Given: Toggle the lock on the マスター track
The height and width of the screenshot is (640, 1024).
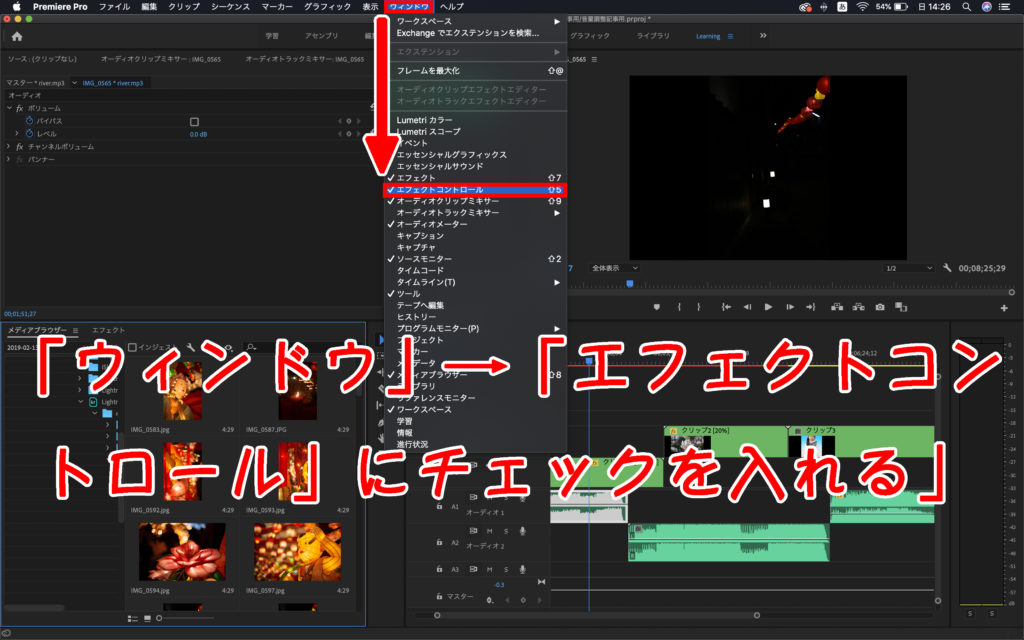Looking at the screenshot, I should 439,596.
